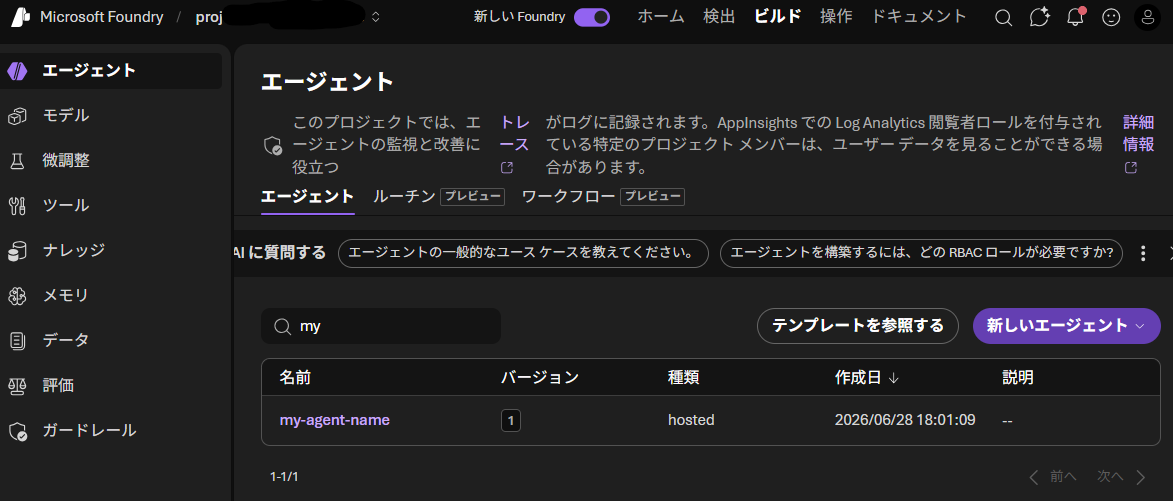1173x501 pixels.
Task: Open the user account avatar
Action: coord(1148,17)
